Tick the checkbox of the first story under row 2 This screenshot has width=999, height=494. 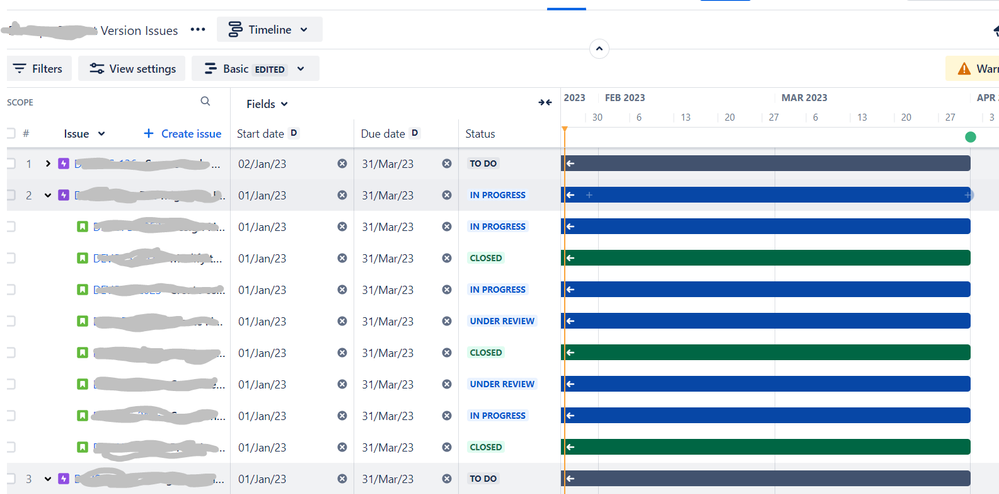(x=10, y=226)
